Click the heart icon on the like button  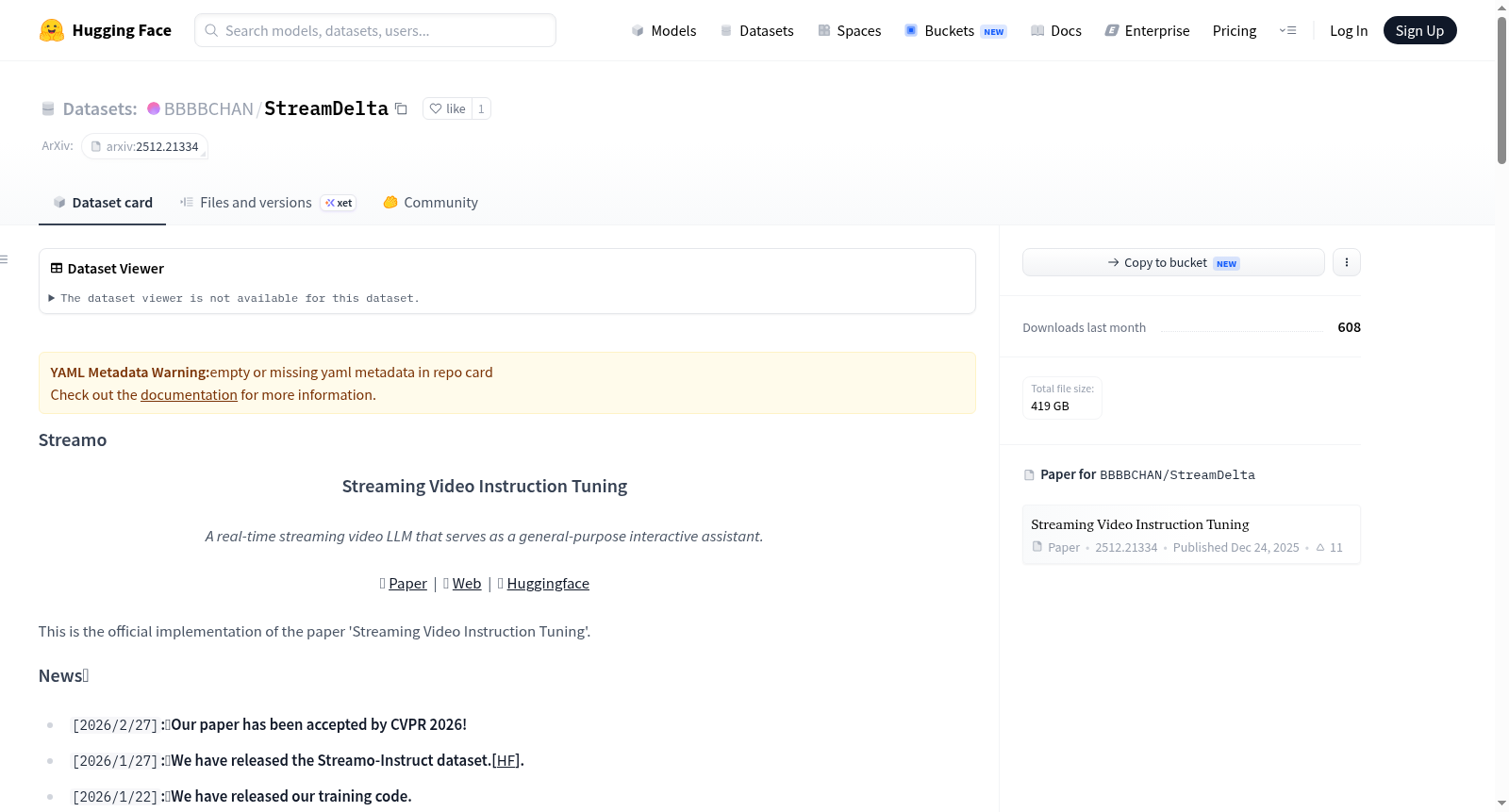[436, 108]
